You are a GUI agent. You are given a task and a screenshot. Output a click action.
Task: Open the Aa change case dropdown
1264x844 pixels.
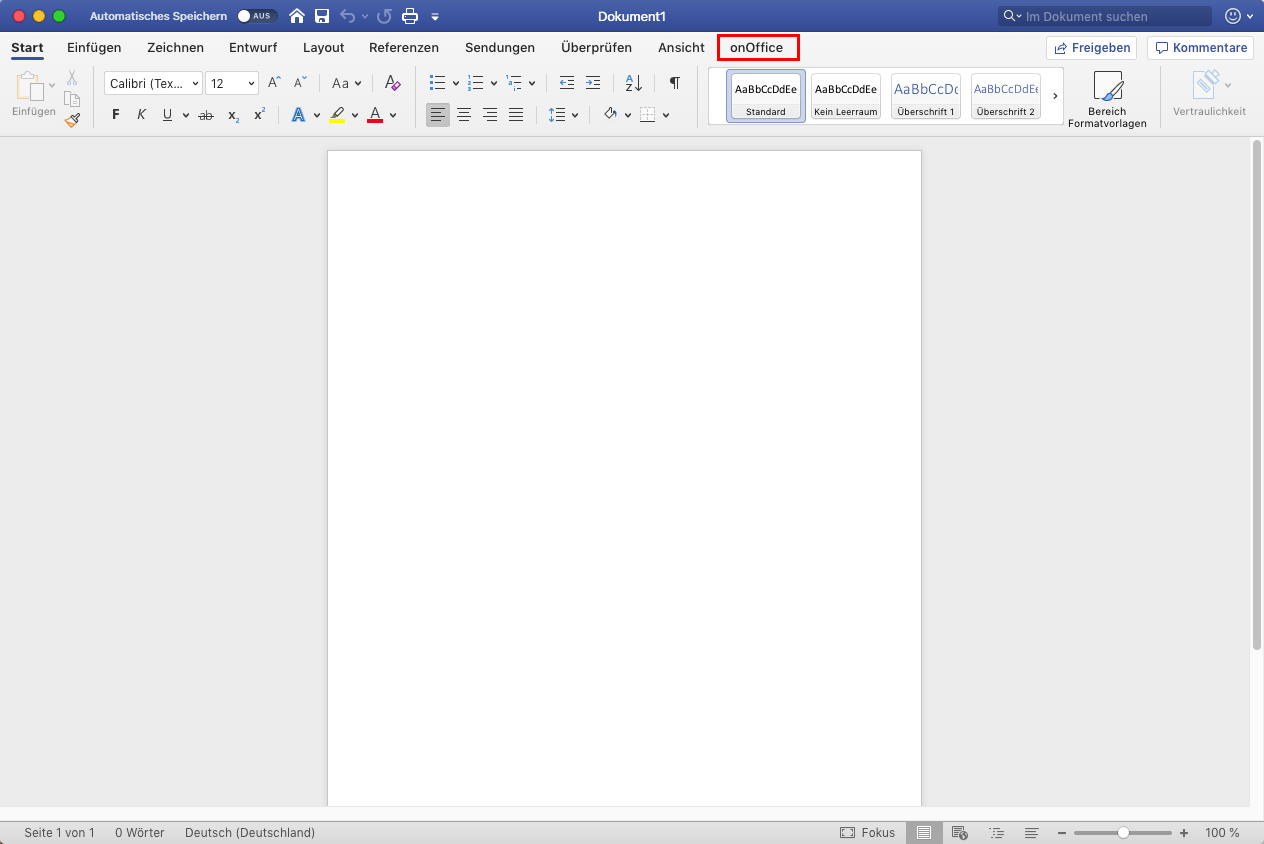coord(347,83)
